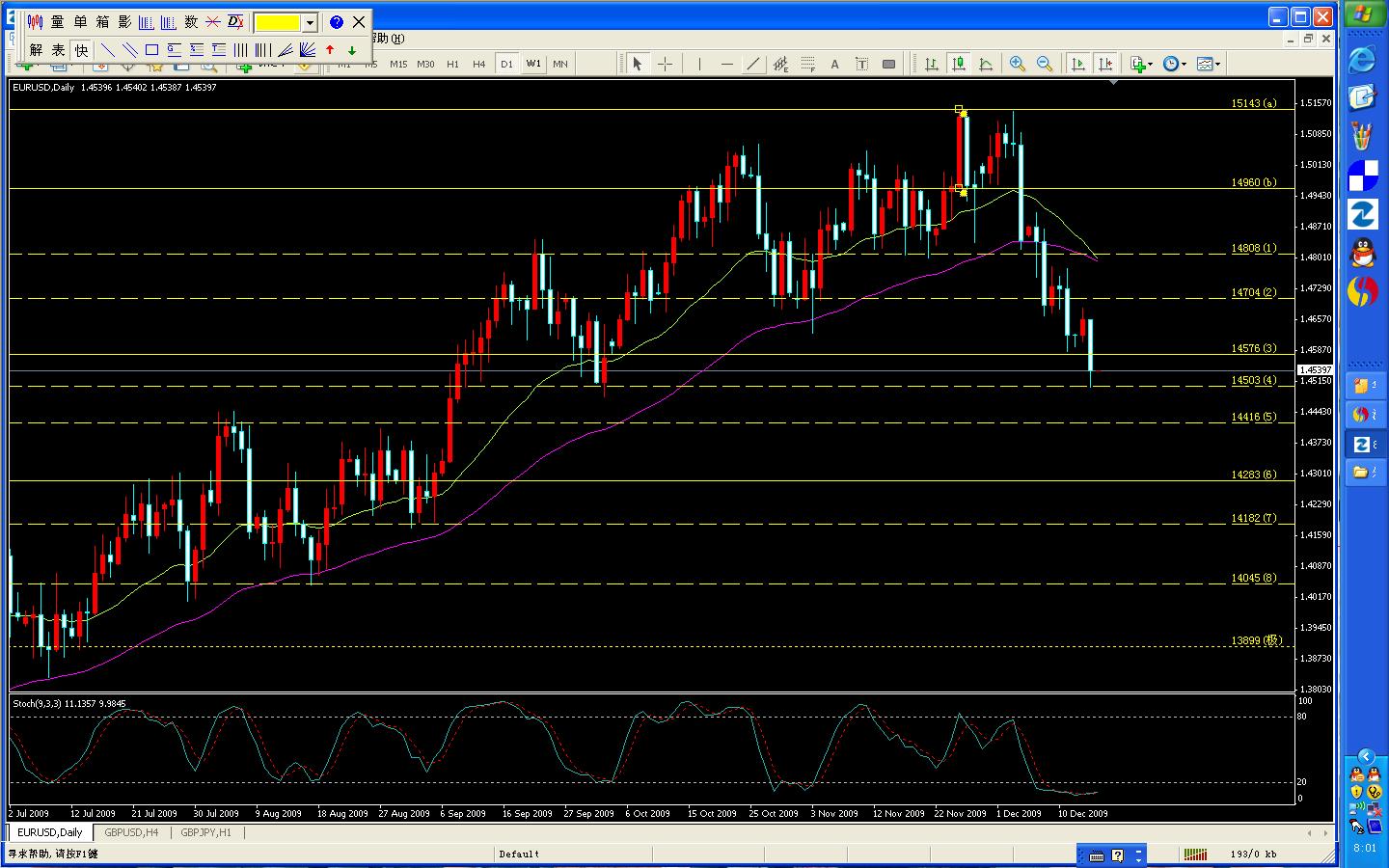This screenshot has width=1389, height=868.
Task: Insert a red up arrow marker
Action: coord(330,50)
